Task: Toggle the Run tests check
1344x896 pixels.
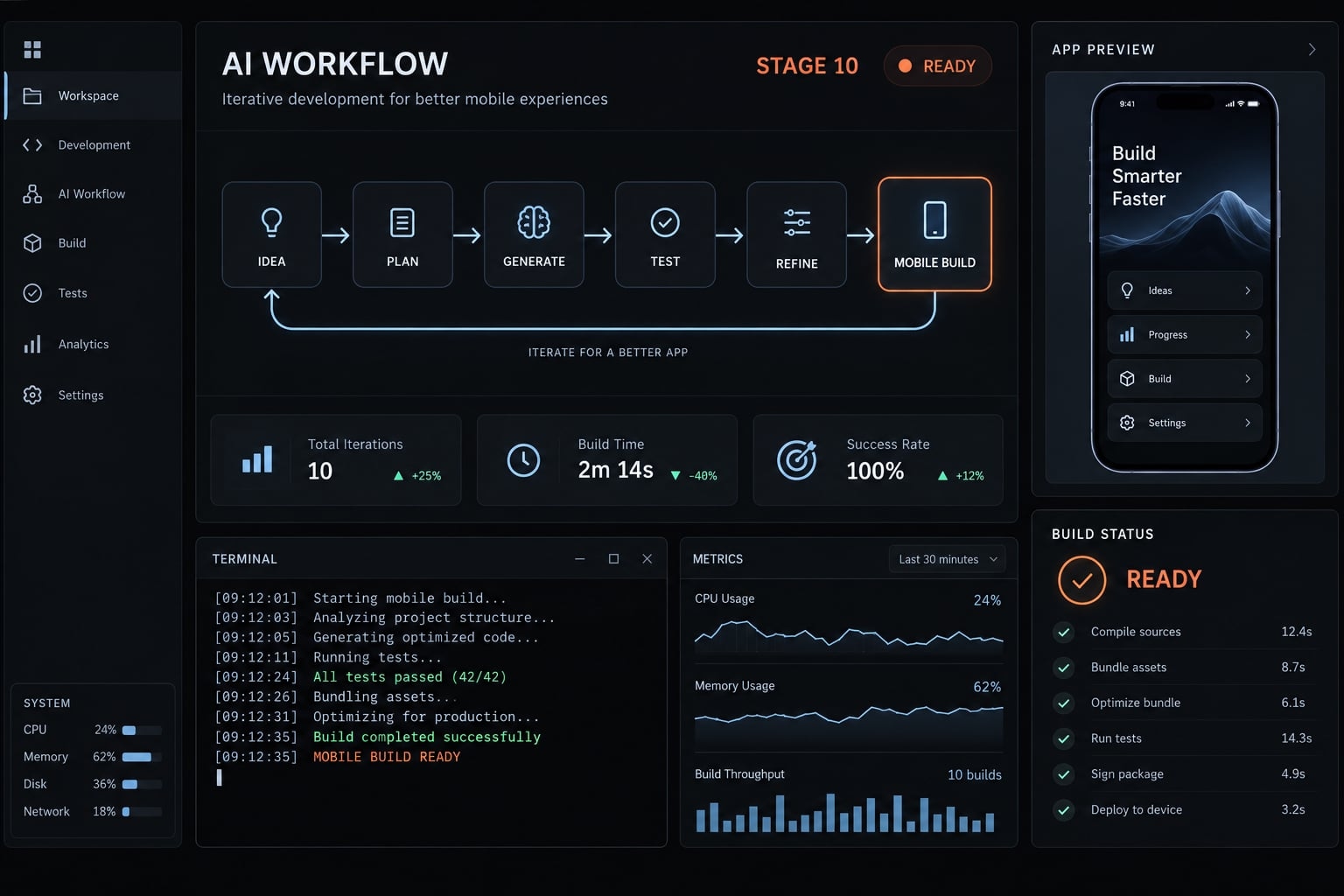Action: point(1064,738)
